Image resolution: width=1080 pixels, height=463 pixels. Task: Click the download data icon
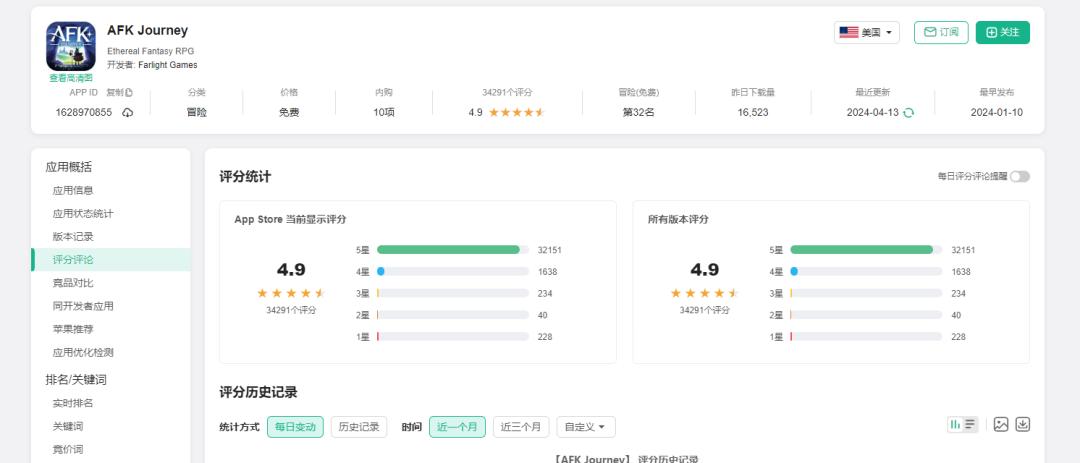1022,424
